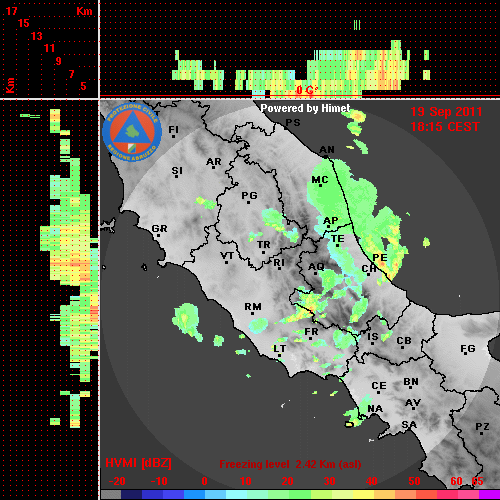Click the '10' dBZ scale value
The height and width of the screenshot is (500, 500).
tap(246, 481)
